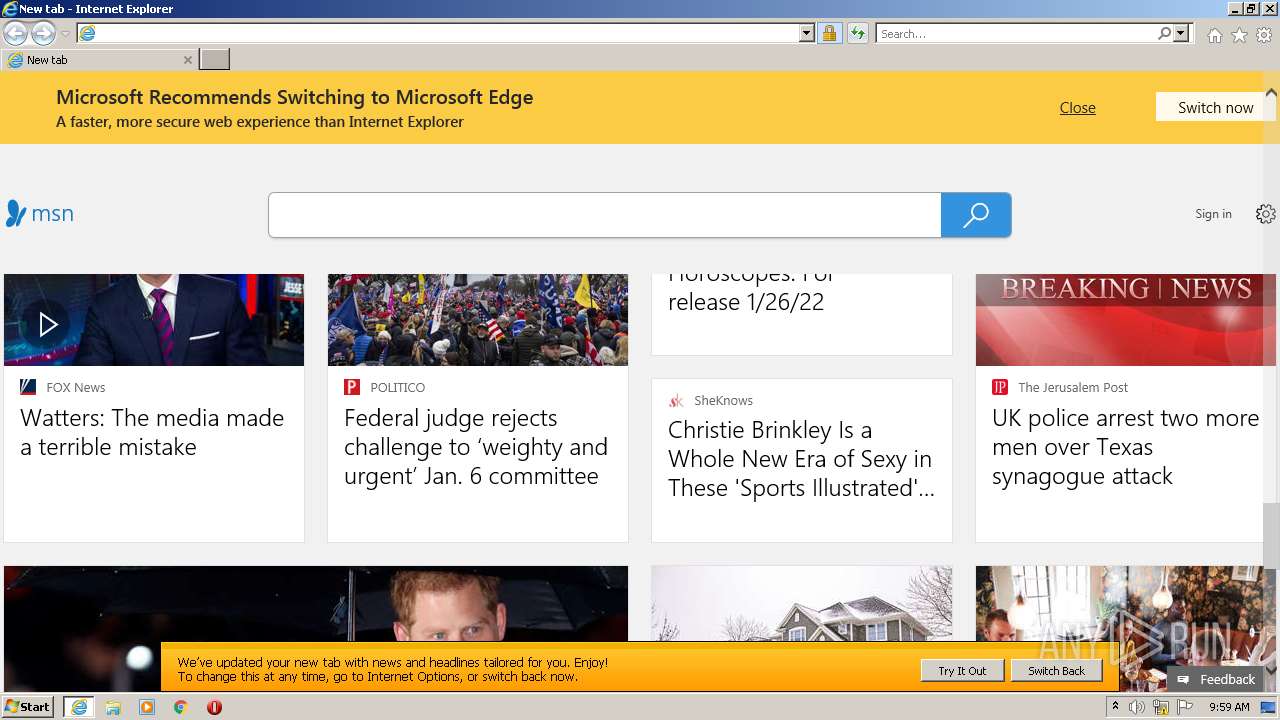Click the security lock icon

point(829,33)
